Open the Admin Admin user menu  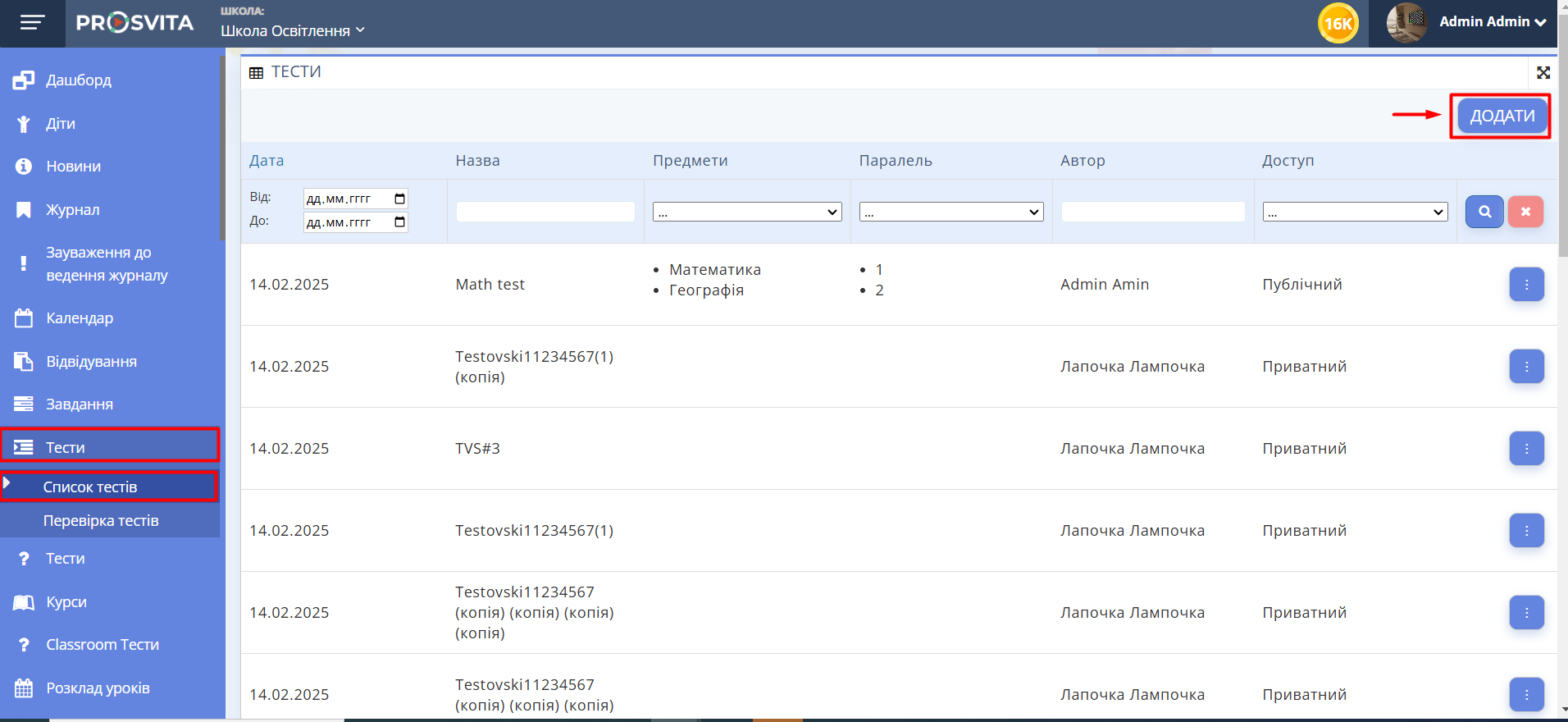1491,22
